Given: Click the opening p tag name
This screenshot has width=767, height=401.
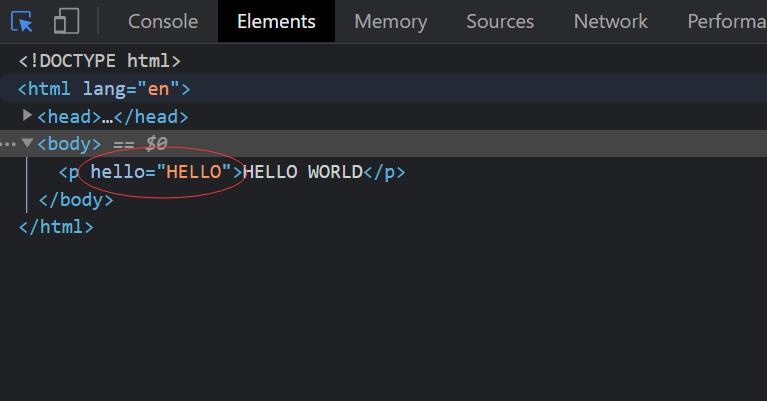Looking at the screenshot, I should tap(71, 172).
